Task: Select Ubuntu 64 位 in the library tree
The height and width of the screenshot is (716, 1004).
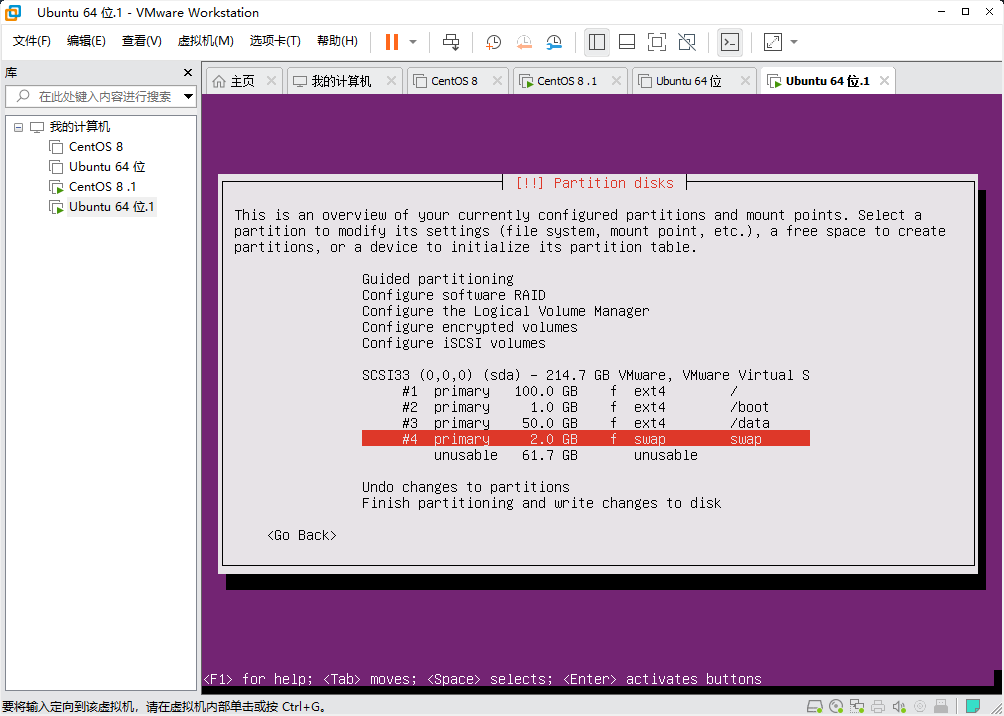Action: [107, 167]
